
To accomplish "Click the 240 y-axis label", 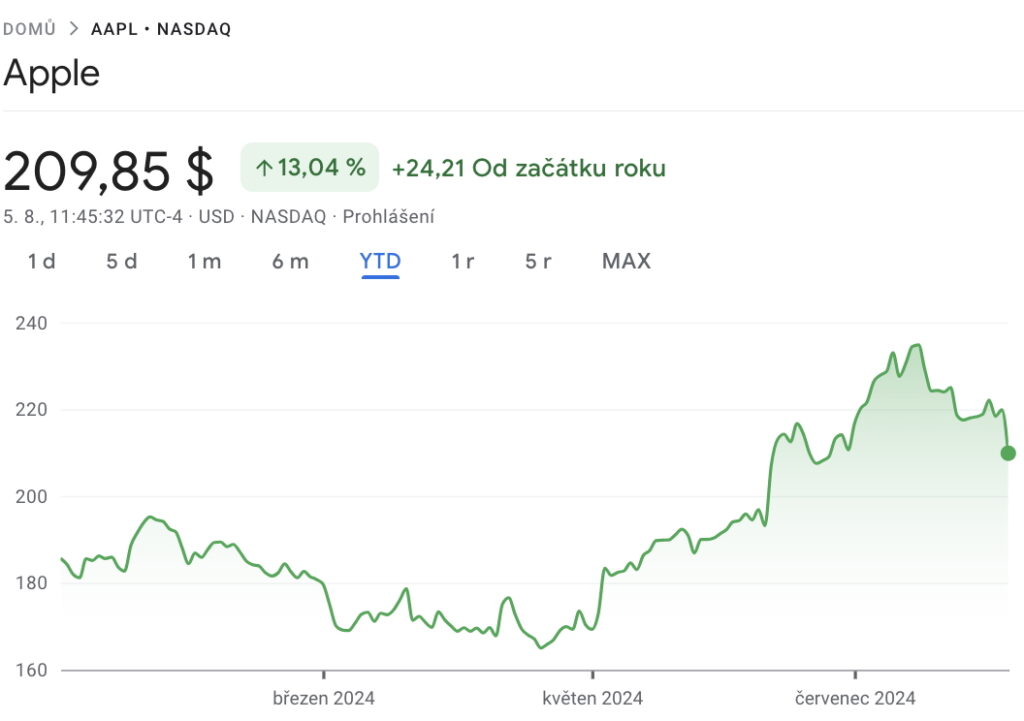I will point(31,323).
